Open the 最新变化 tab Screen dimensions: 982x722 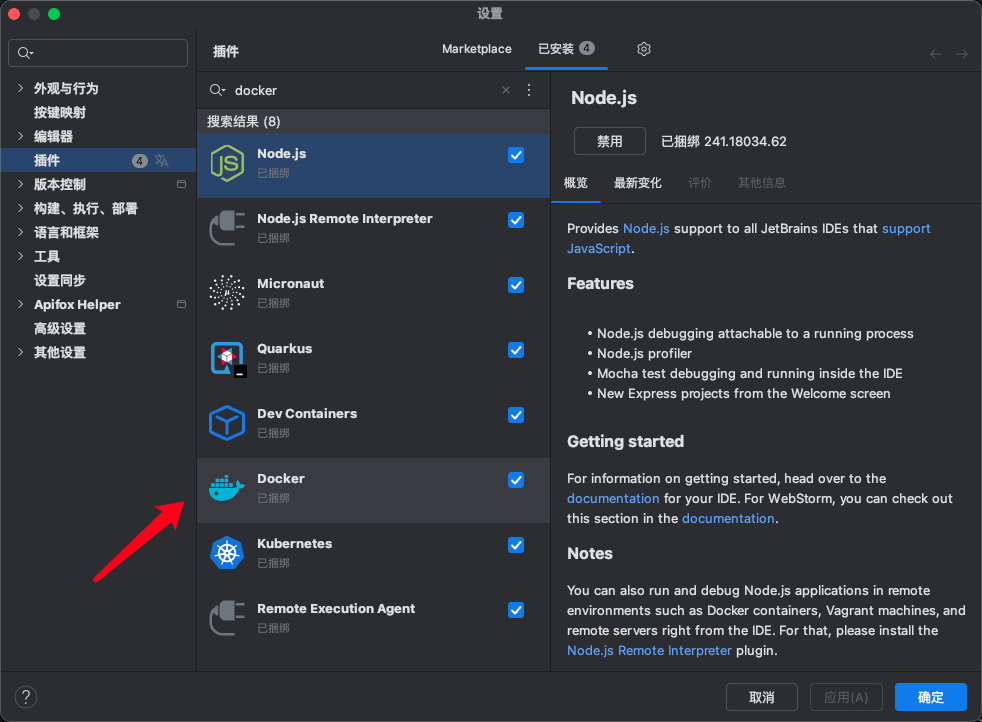pyautogui.click(x=638, y=183)
